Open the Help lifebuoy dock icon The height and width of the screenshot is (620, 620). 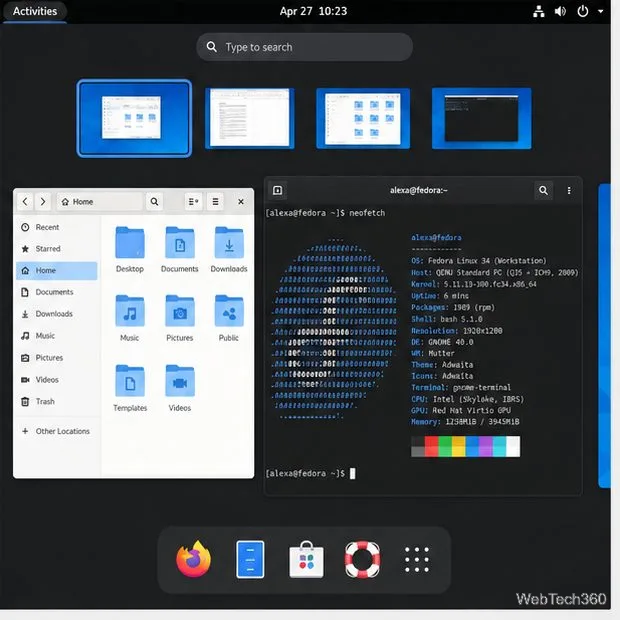362,559
